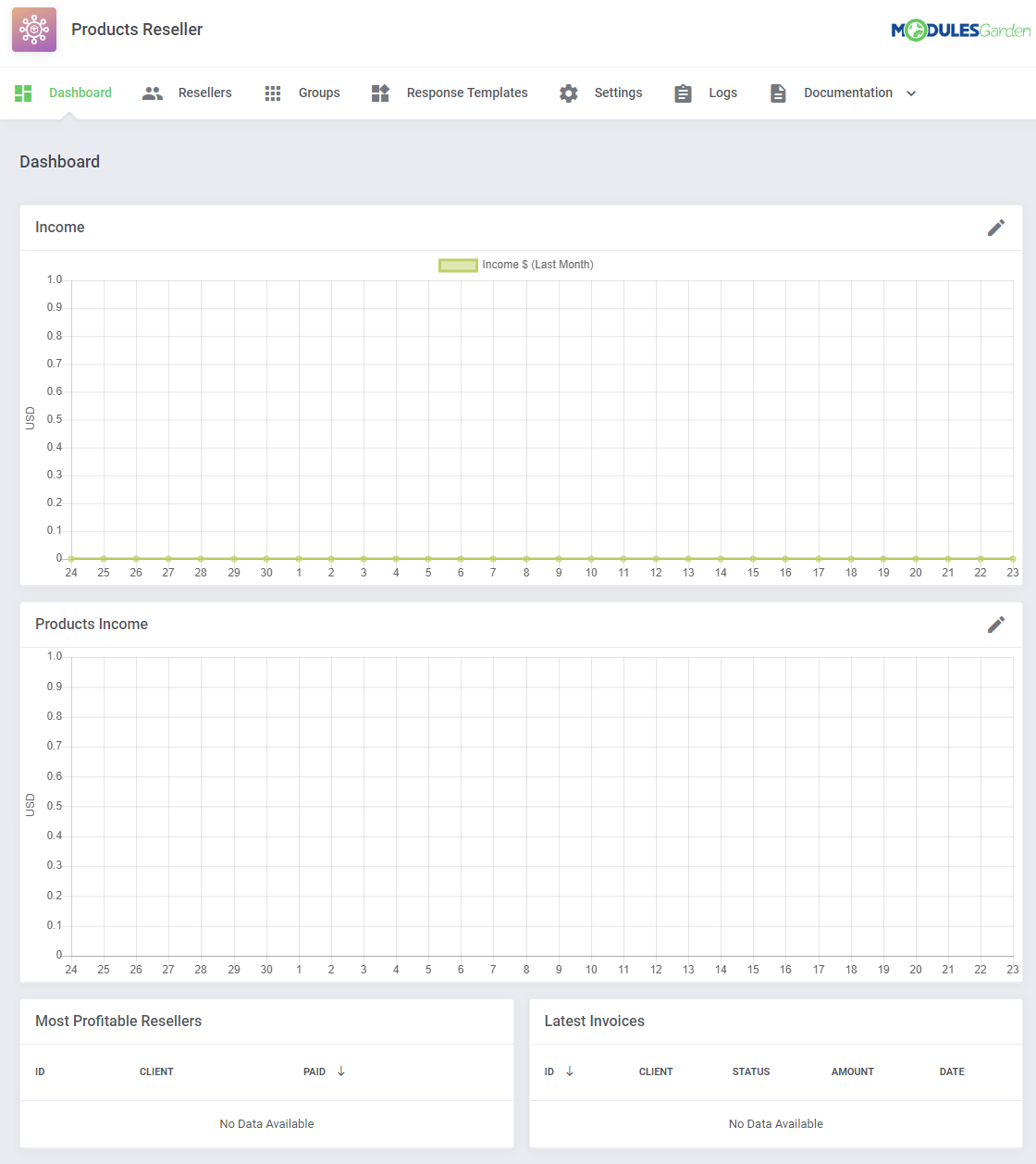Expand the Documentation dropdown chevron
1036x1164 pixels.
[x=911, y=93]
